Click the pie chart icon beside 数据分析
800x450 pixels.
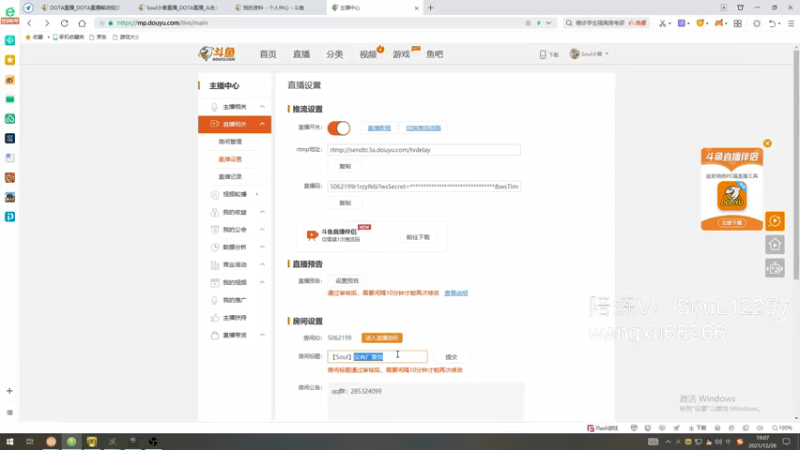(214, 247)
